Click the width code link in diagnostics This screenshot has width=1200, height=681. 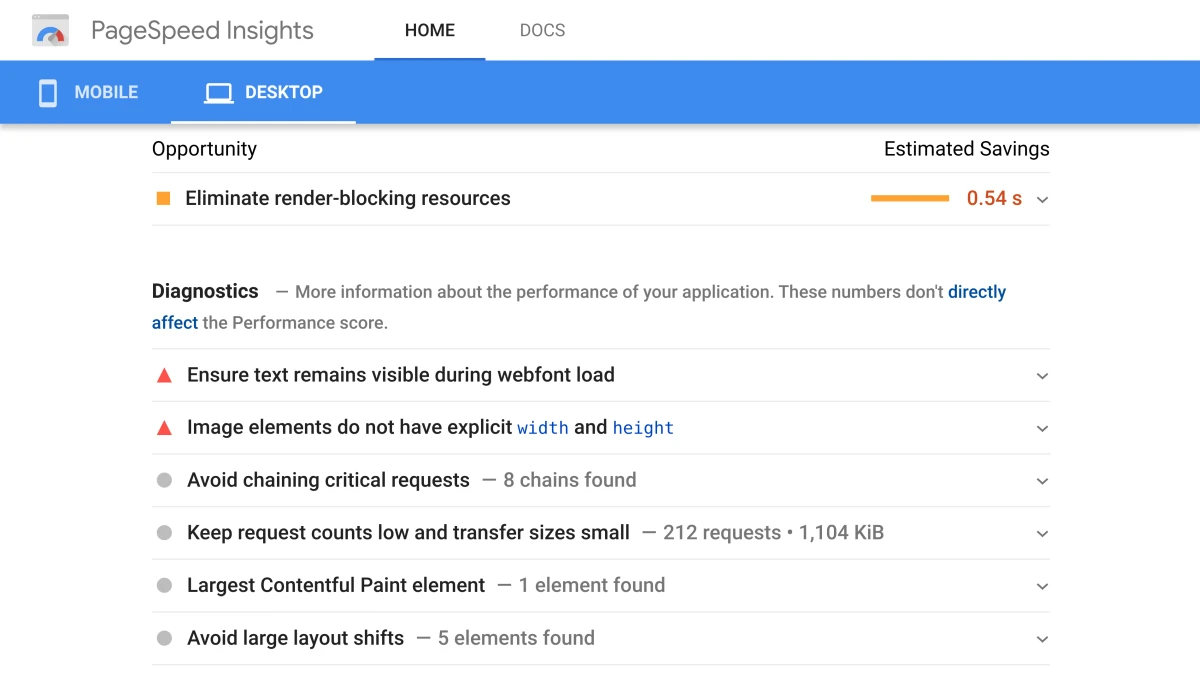coord(543,428)
